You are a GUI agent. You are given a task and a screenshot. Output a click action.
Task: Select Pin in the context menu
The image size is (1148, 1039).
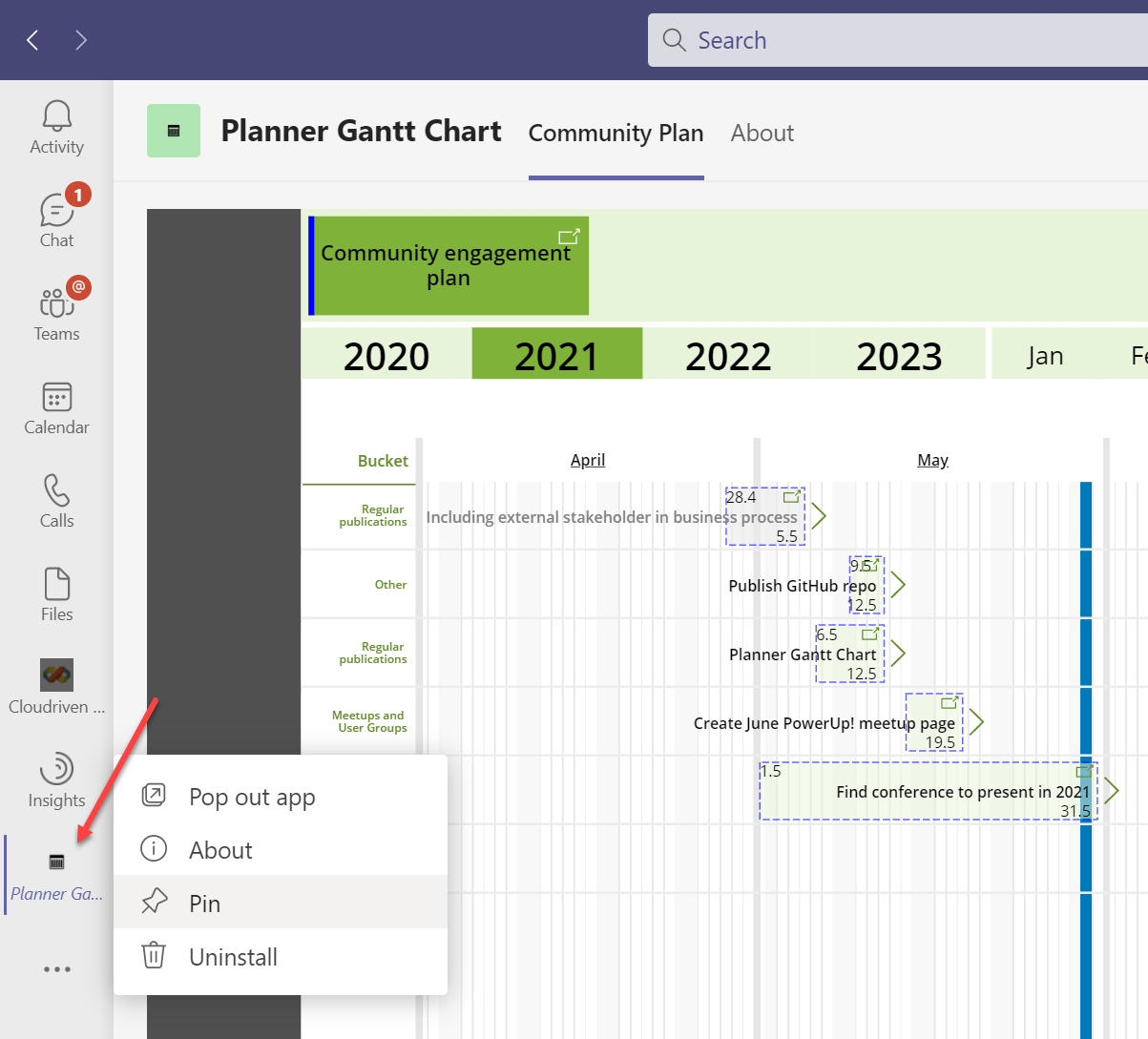(204, 903)
